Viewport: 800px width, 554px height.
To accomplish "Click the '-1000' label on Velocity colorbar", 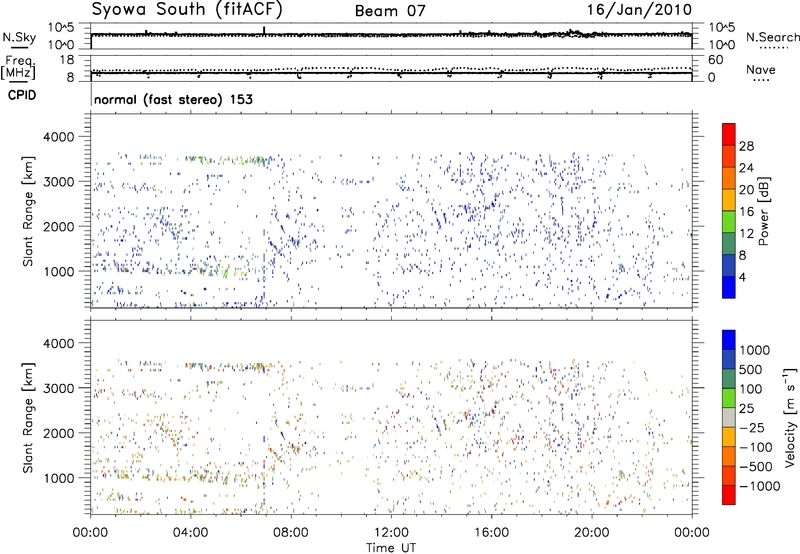I will [760, 486].
